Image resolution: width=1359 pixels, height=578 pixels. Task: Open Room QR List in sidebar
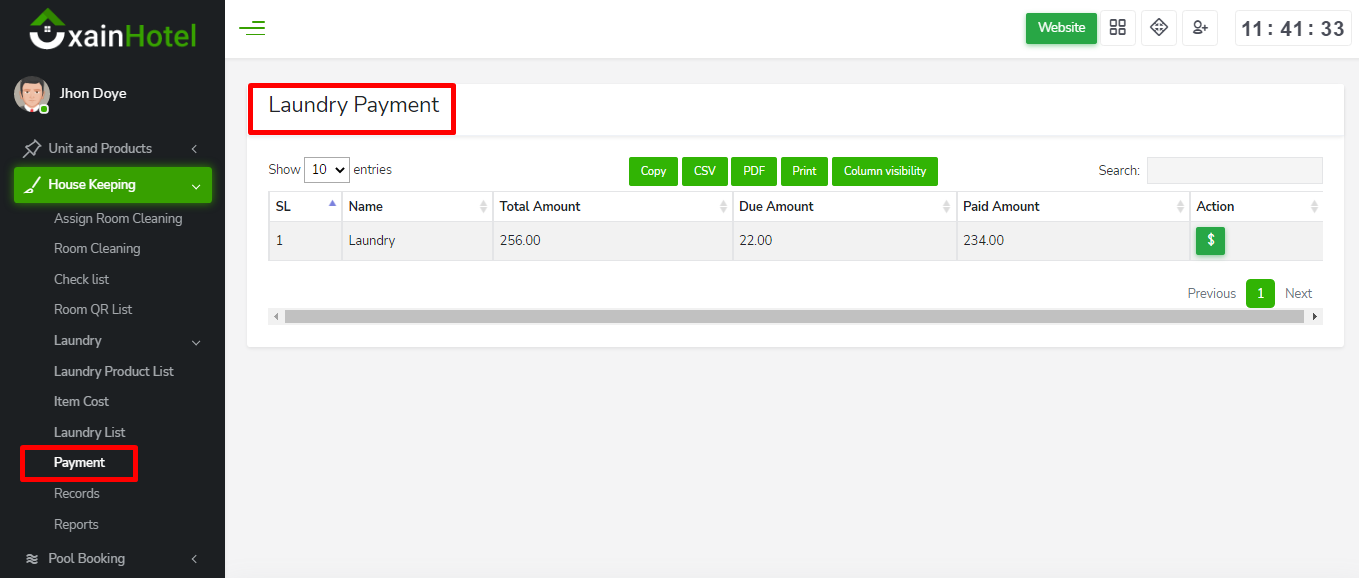click(93, 309)
